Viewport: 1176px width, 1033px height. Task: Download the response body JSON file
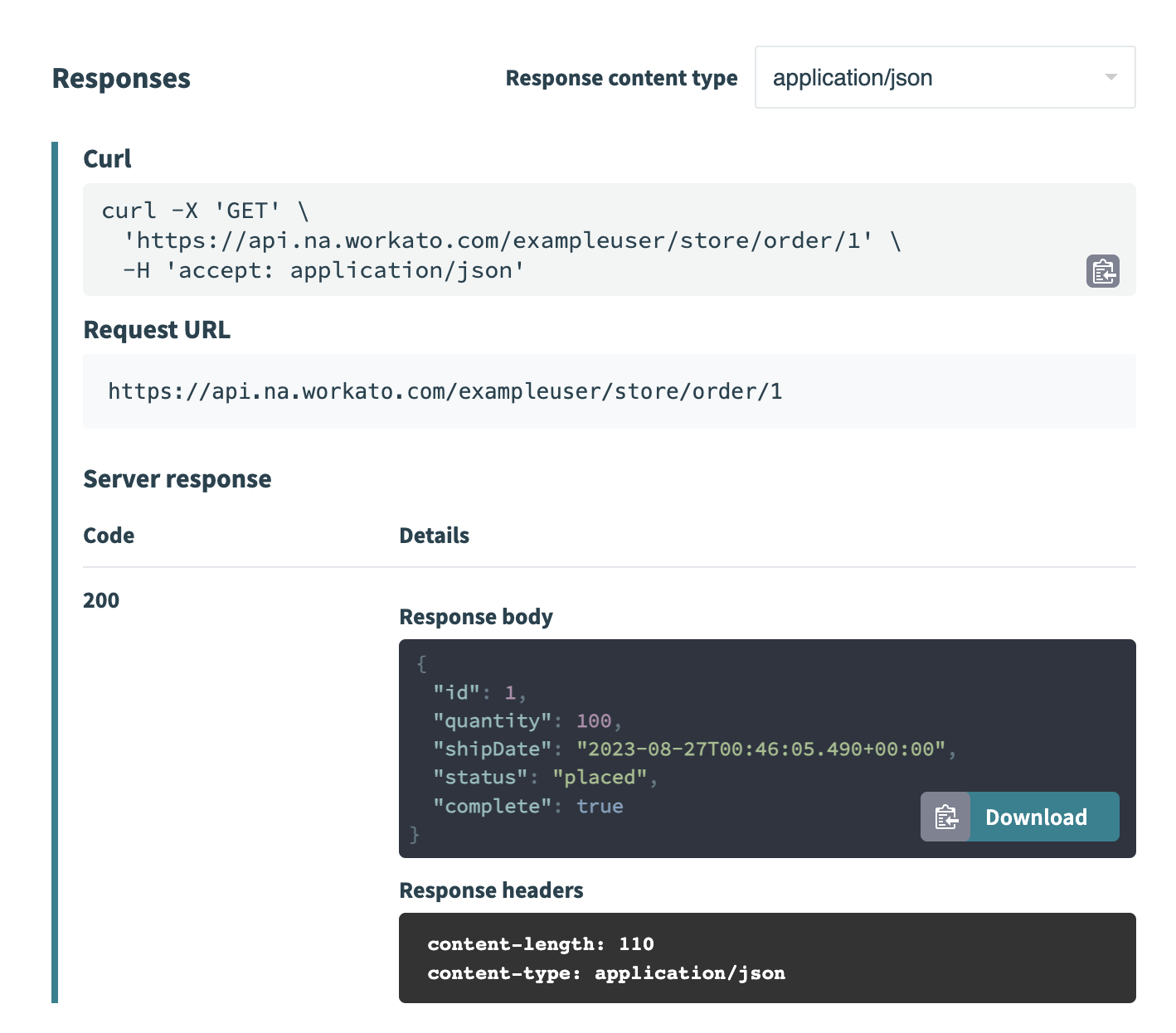1036,817
